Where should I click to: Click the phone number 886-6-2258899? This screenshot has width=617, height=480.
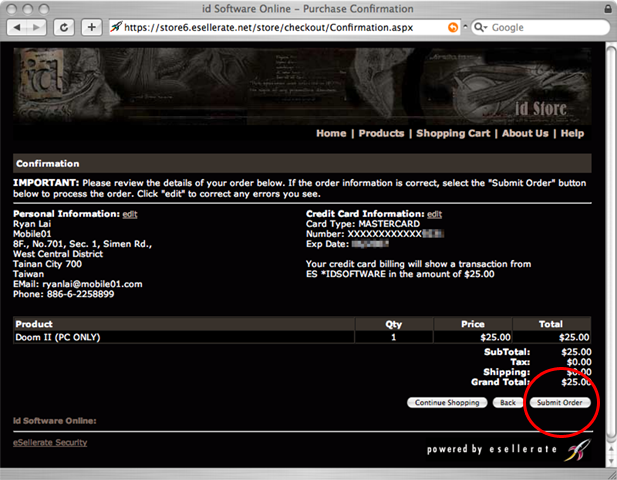[x=80, y=294]
